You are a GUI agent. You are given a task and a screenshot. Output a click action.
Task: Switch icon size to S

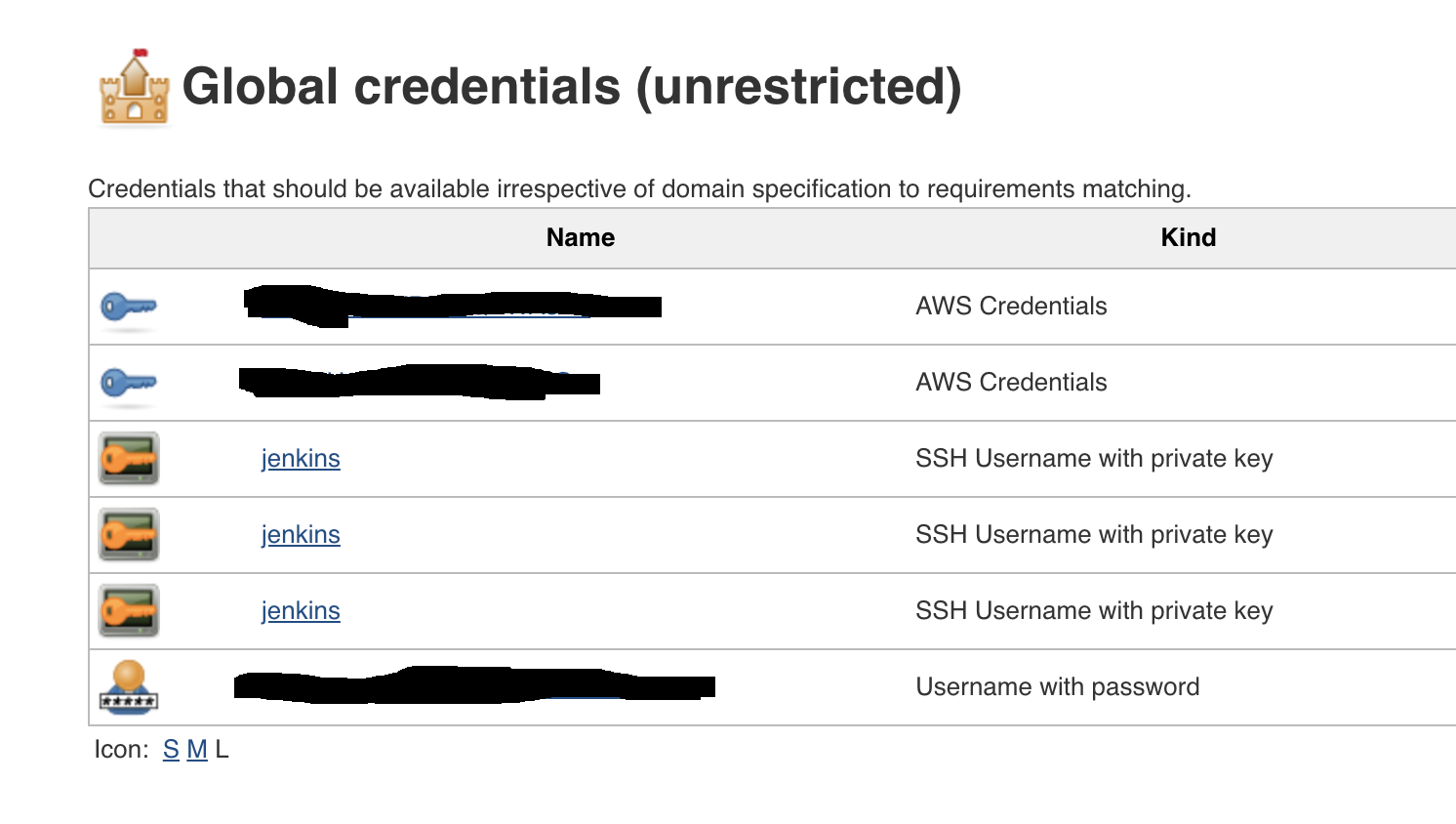(x=171, y=750)
